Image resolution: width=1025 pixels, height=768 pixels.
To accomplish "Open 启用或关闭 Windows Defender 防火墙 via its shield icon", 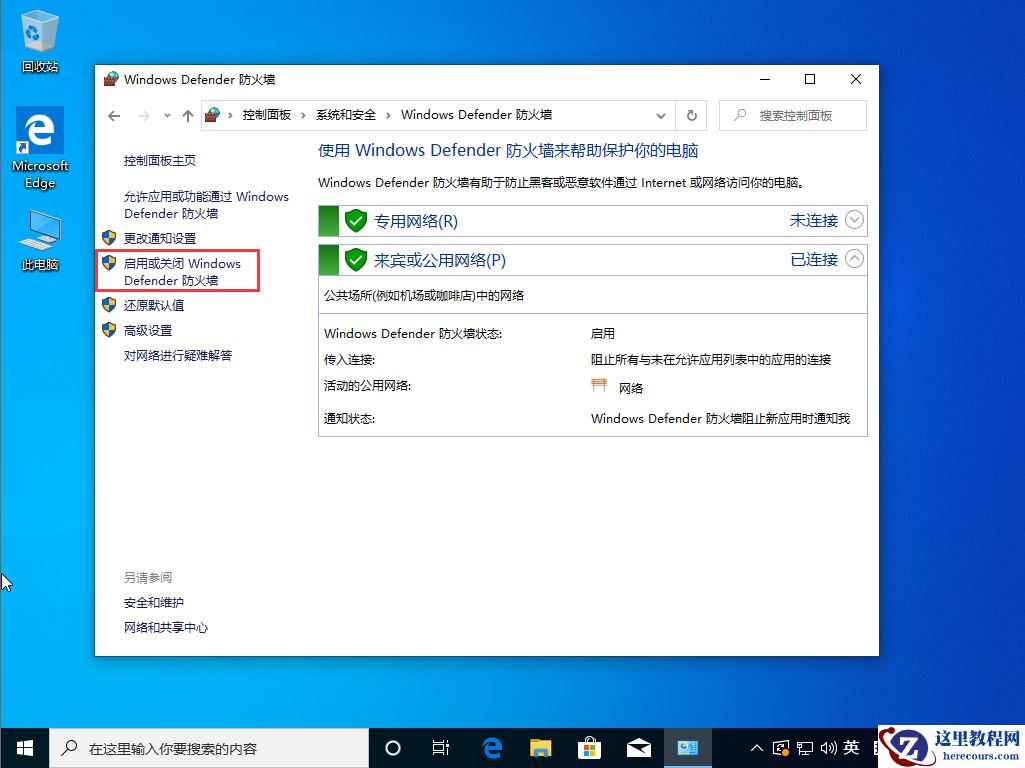I will 109,262.
